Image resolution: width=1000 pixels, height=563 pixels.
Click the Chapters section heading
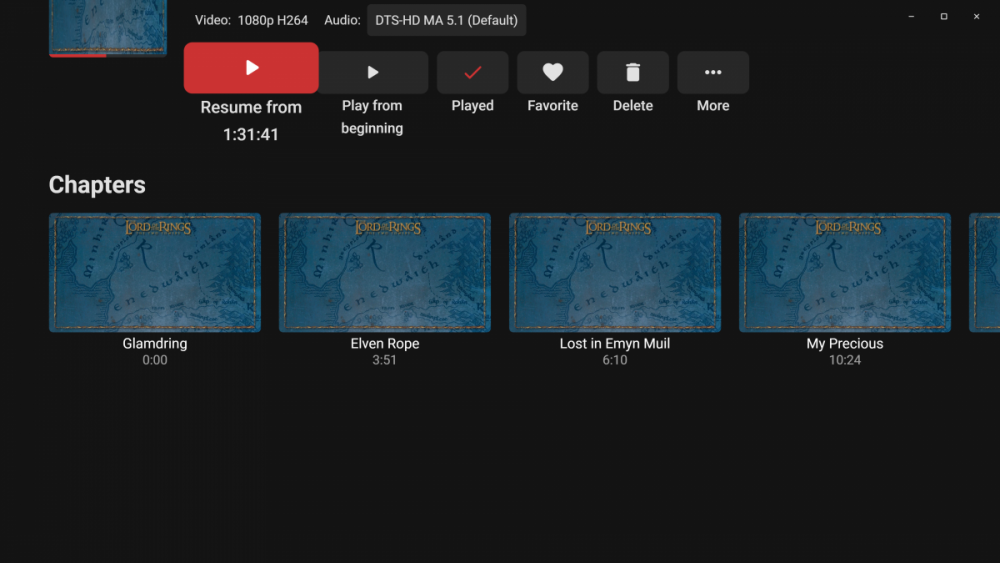click(x=97, y=185)
